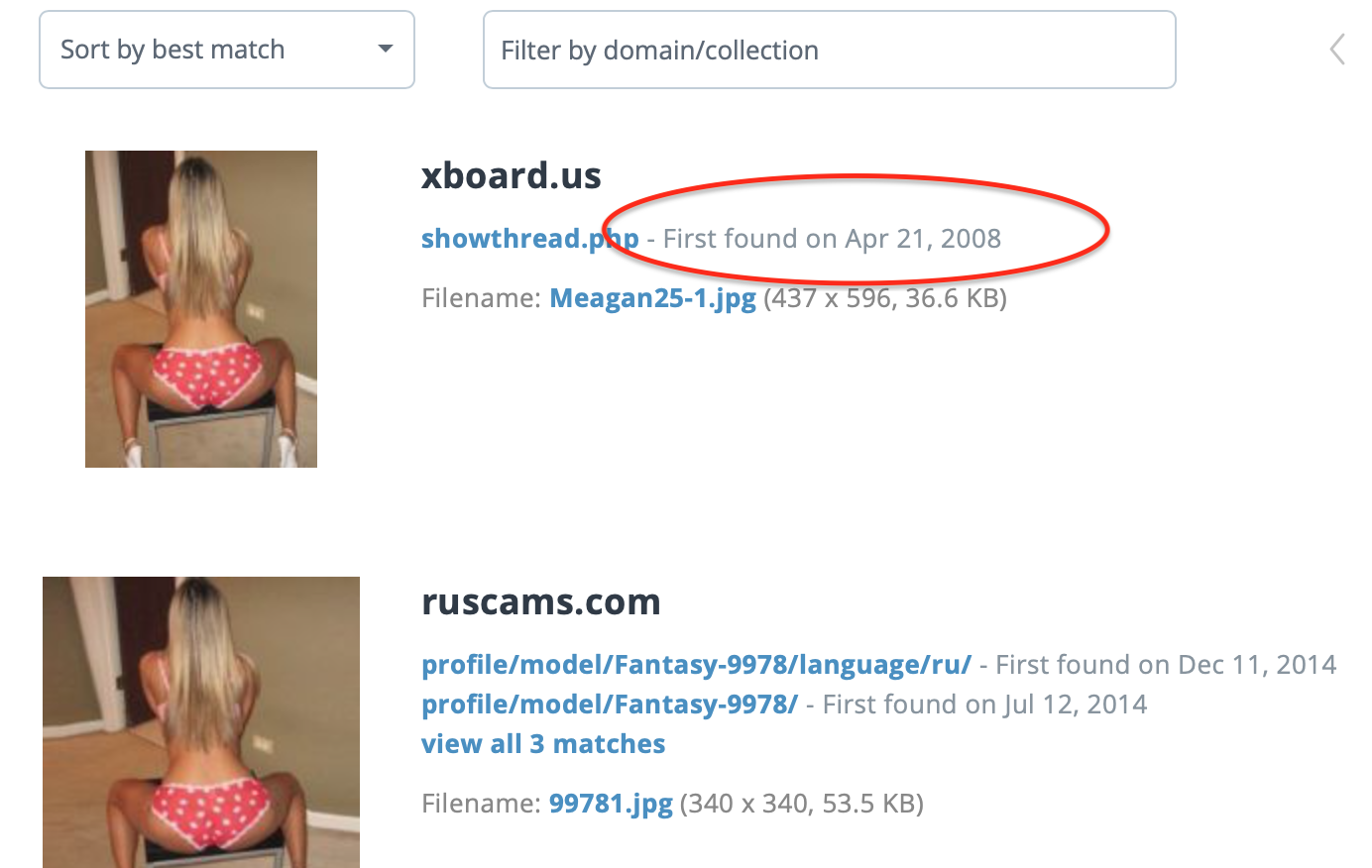Open the profile/model/Fantasy-9978/ link
Screen dimensions: 1372x868
tap(610, 705)
